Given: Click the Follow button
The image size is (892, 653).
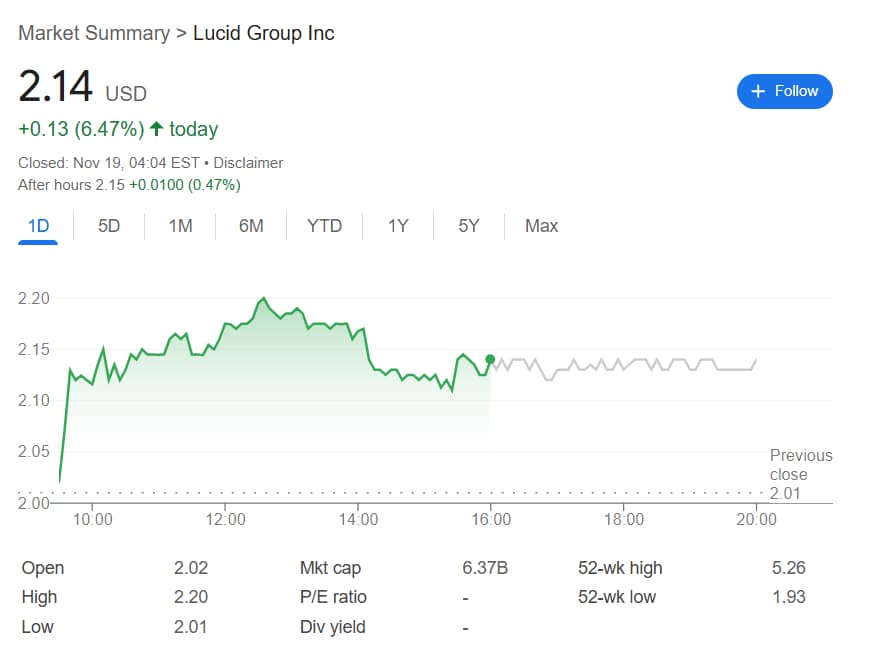Looking at the screenshot, I should (784, 91).
